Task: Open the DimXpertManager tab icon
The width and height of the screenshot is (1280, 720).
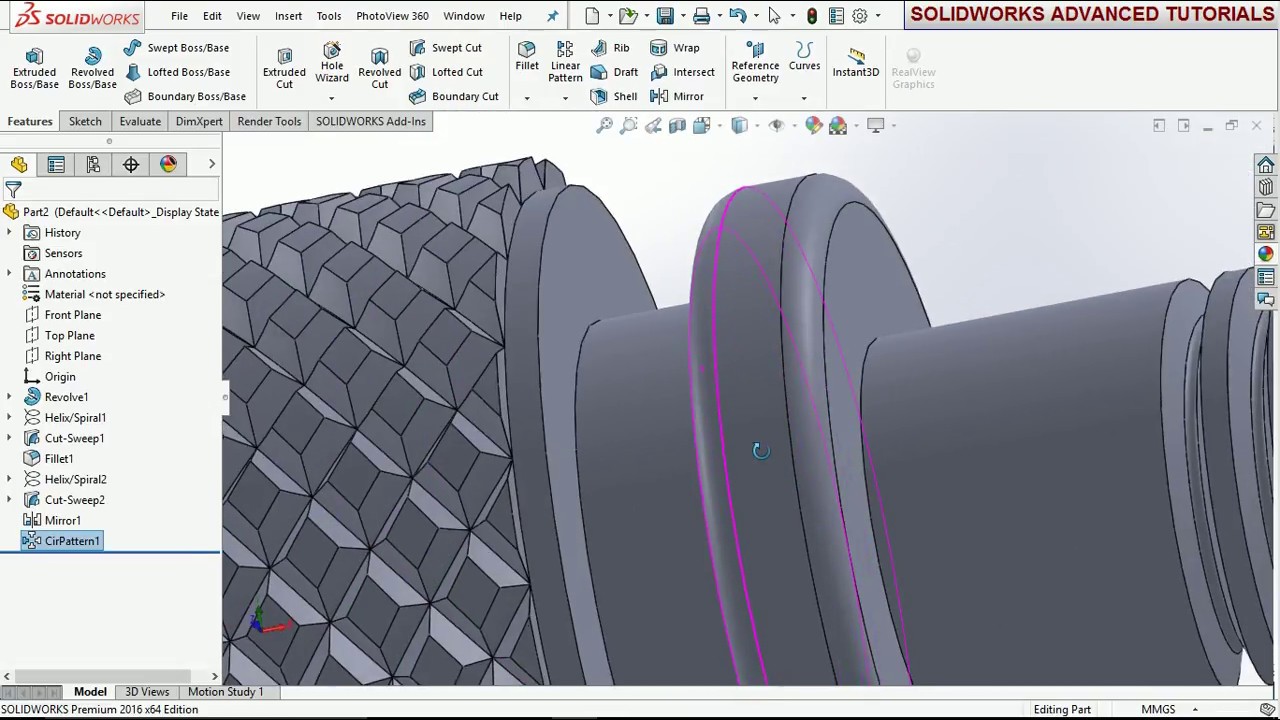Action: click(131, 164)
